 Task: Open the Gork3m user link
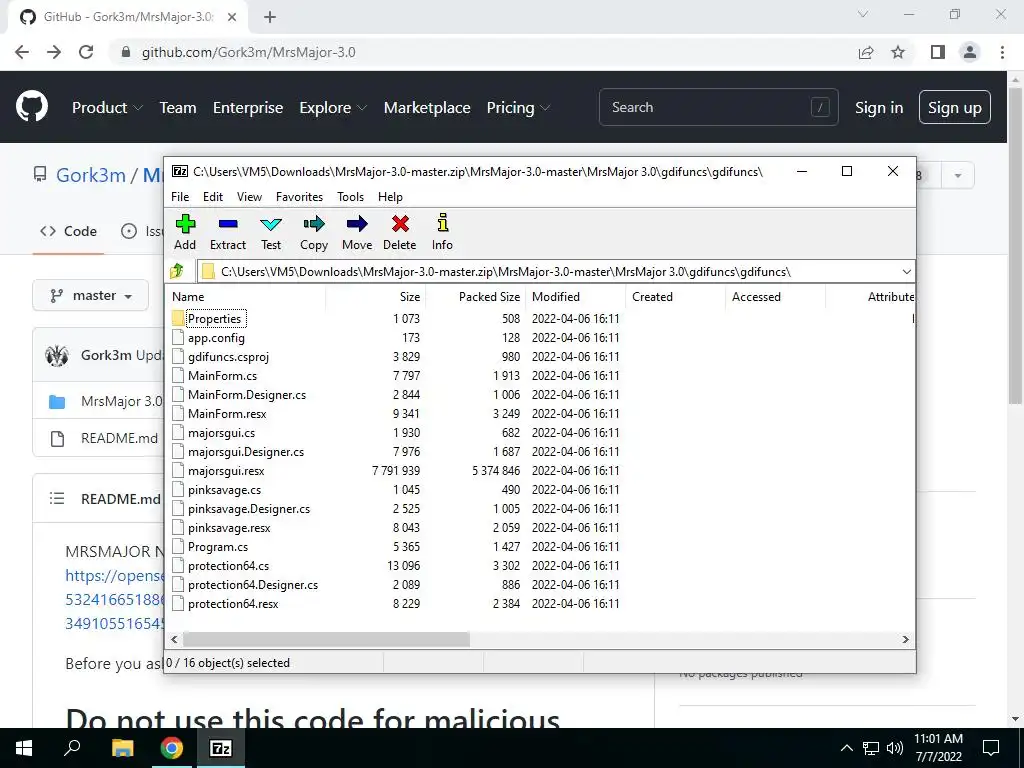[x=91, y=175]
